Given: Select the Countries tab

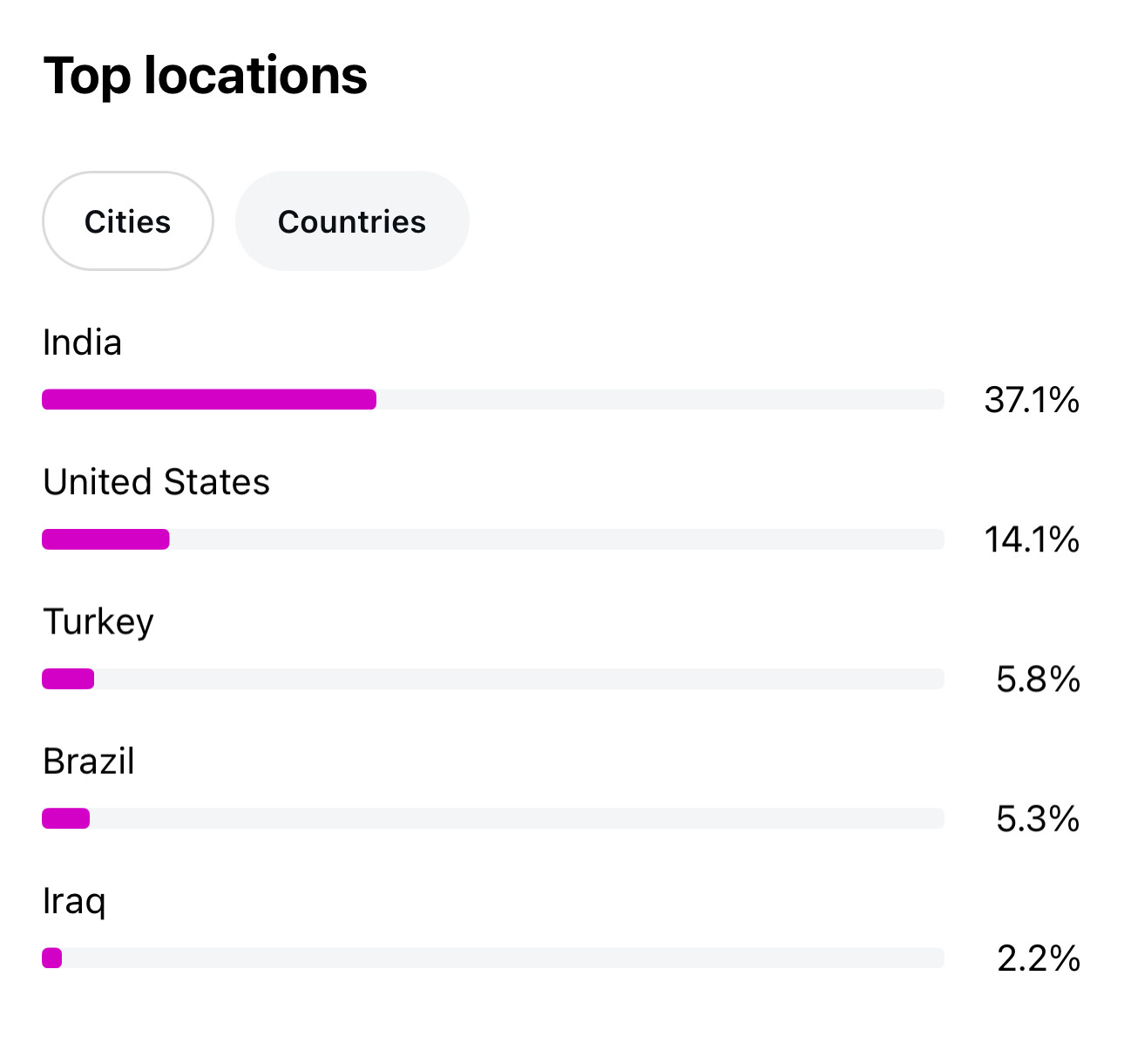Looking at the screenshot, I should click(x=351, y=221).
